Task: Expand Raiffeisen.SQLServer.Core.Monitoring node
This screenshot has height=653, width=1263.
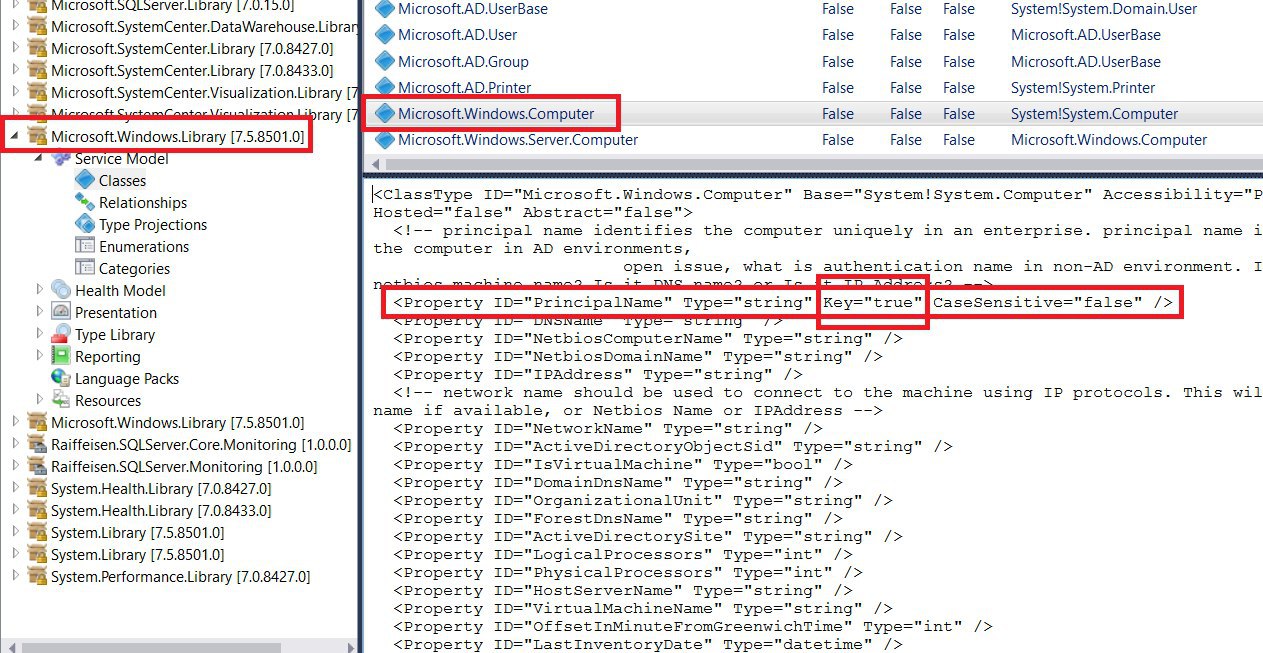Action: tap(15, 444)
